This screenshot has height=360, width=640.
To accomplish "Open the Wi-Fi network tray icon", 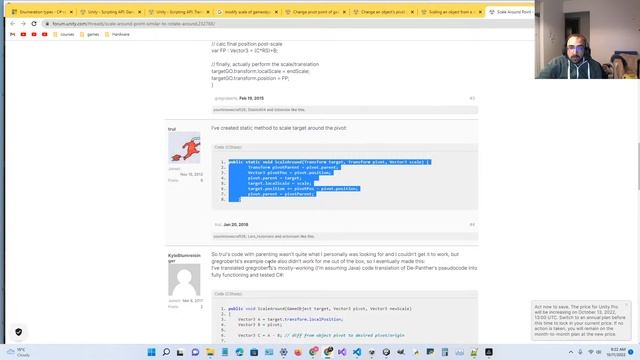I will point(591,352).
